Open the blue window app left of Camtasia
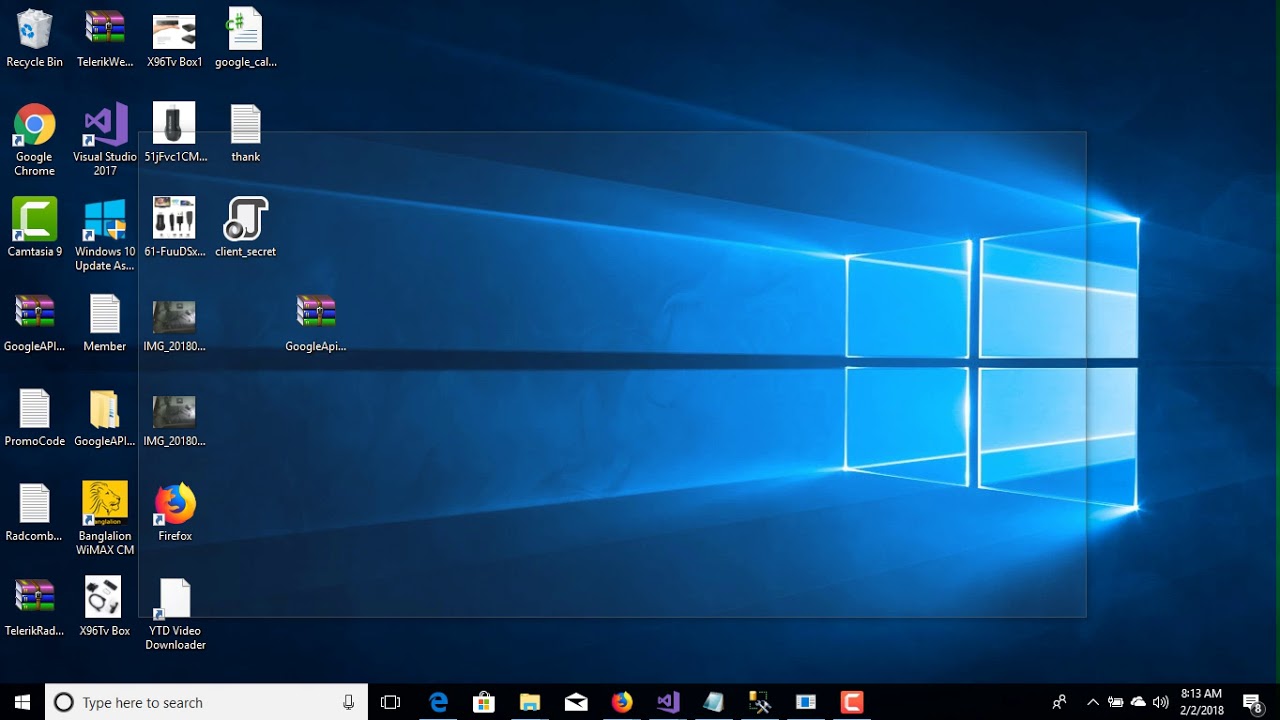Screen dimensions: 1280x720 806,702
